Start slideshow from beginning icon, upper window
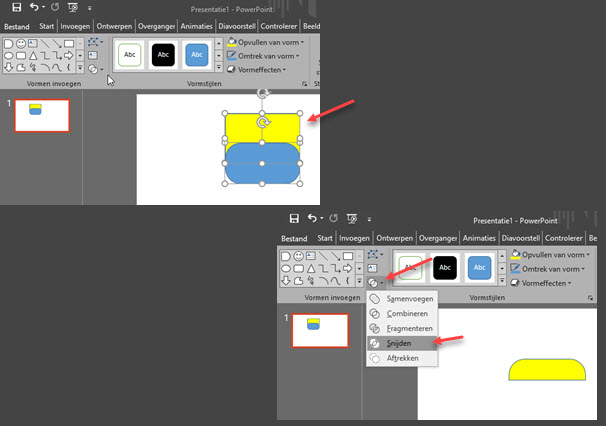The image size is (606, 426). click(x=72, y=7)
